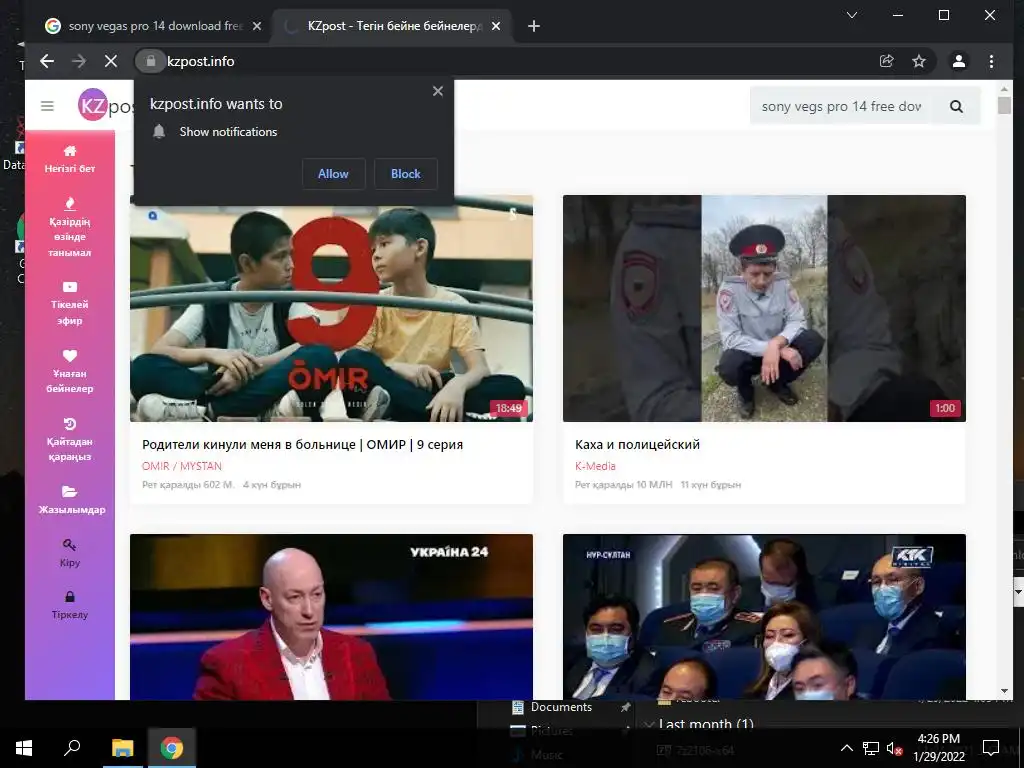1024x768 pixels.
Task: Click the site lock icon in address bar
Action: pos(151,61)
